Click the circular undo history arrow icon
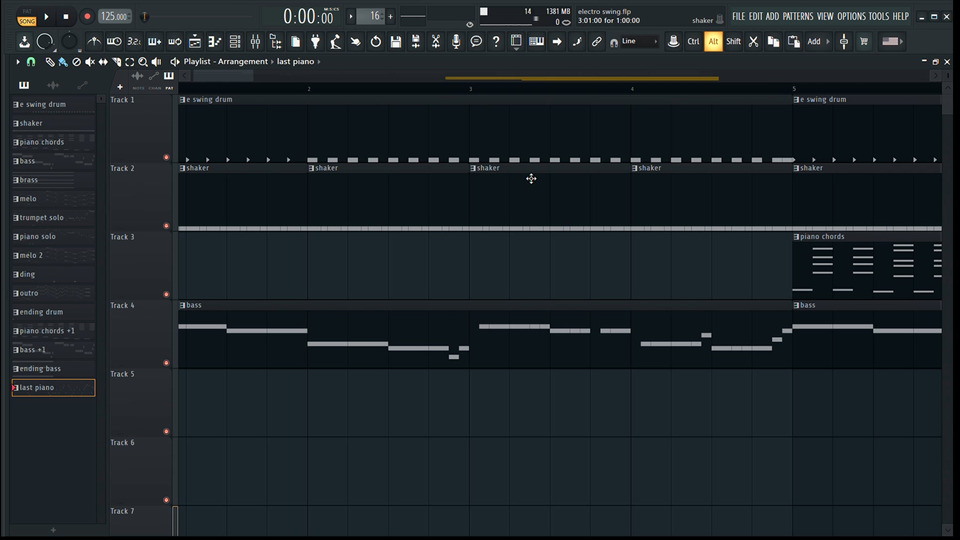This screenshot has height=540, width=960. (376, 42)
